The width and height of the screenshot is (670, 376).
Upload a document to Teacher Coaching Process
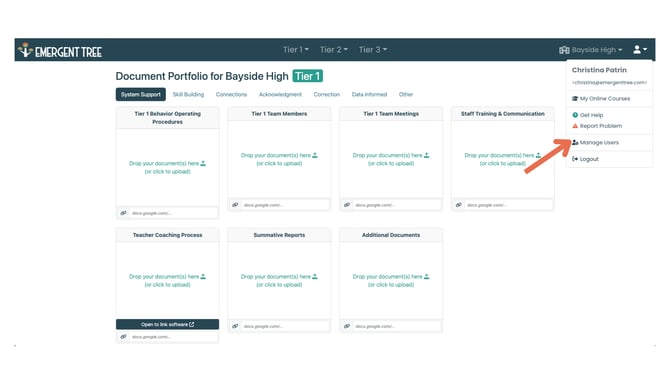click(168, 280)
